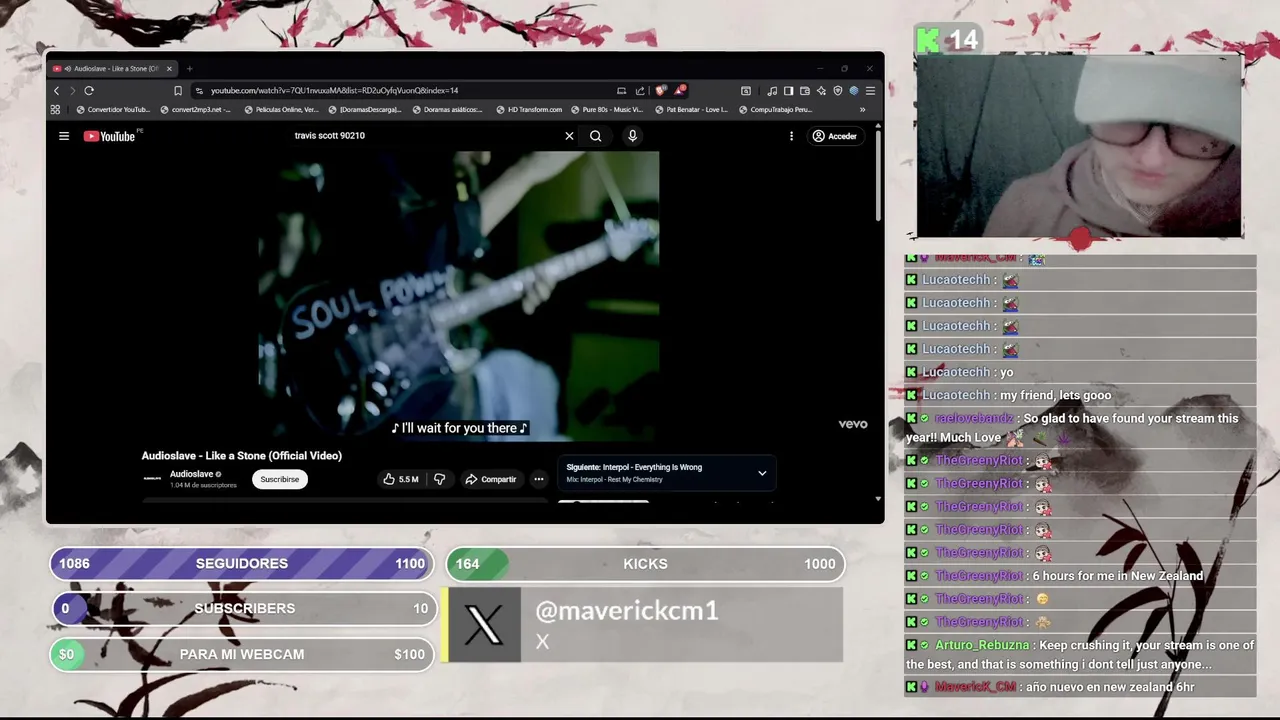Open the browser music note extension icon
Screen dimensions: 1280x720
click(x=772, y=90)
